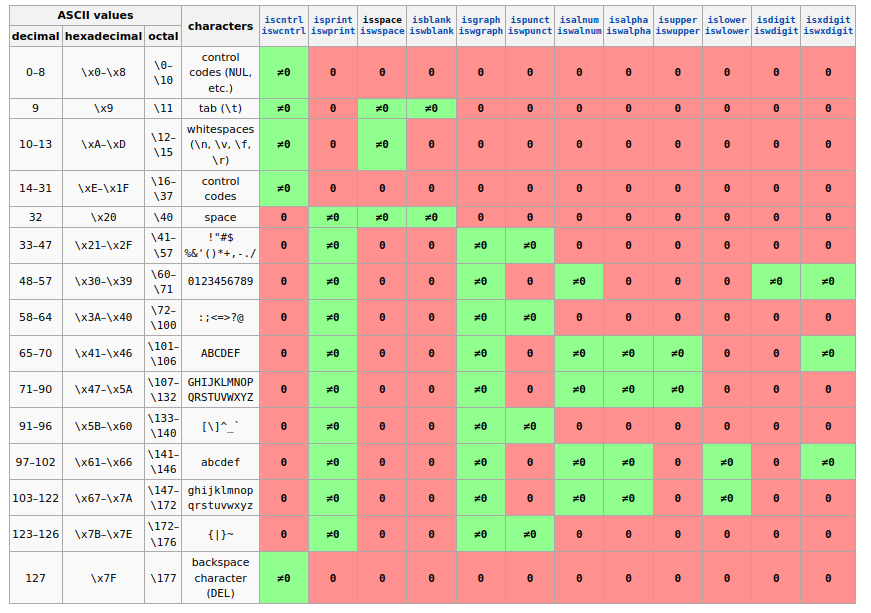The height and width of the screenshot is (613, 871).
Task: Open the iswlower link
Action: click(727, 31)
